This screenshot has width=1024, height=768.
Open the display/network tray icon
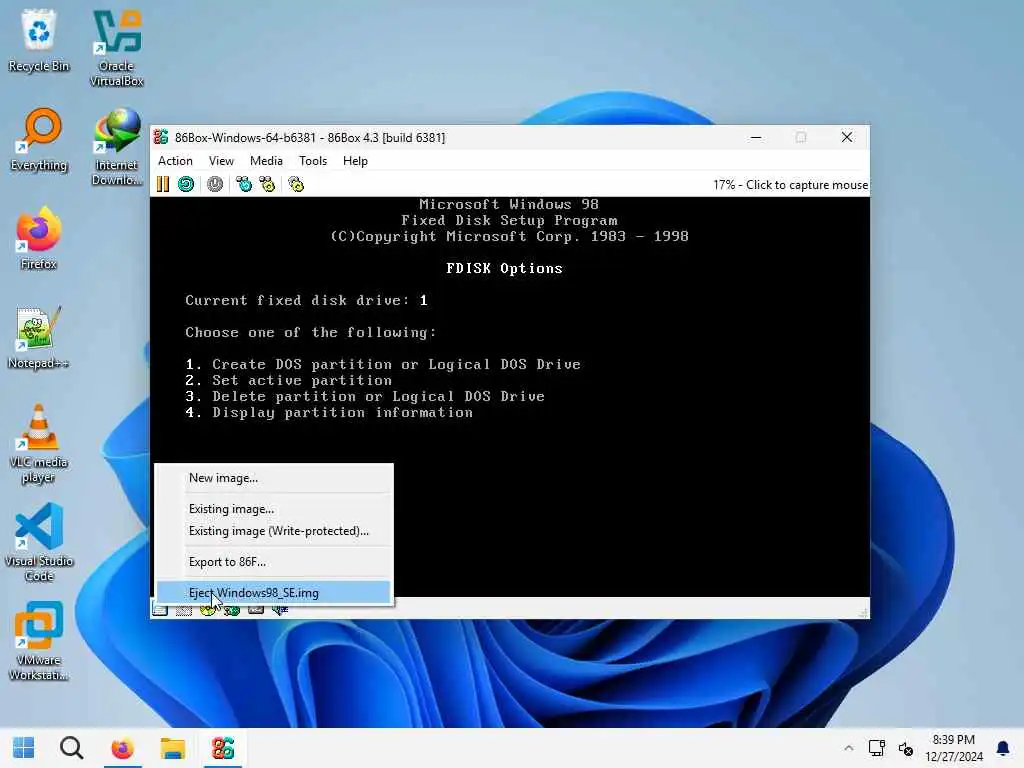(876, 748)
